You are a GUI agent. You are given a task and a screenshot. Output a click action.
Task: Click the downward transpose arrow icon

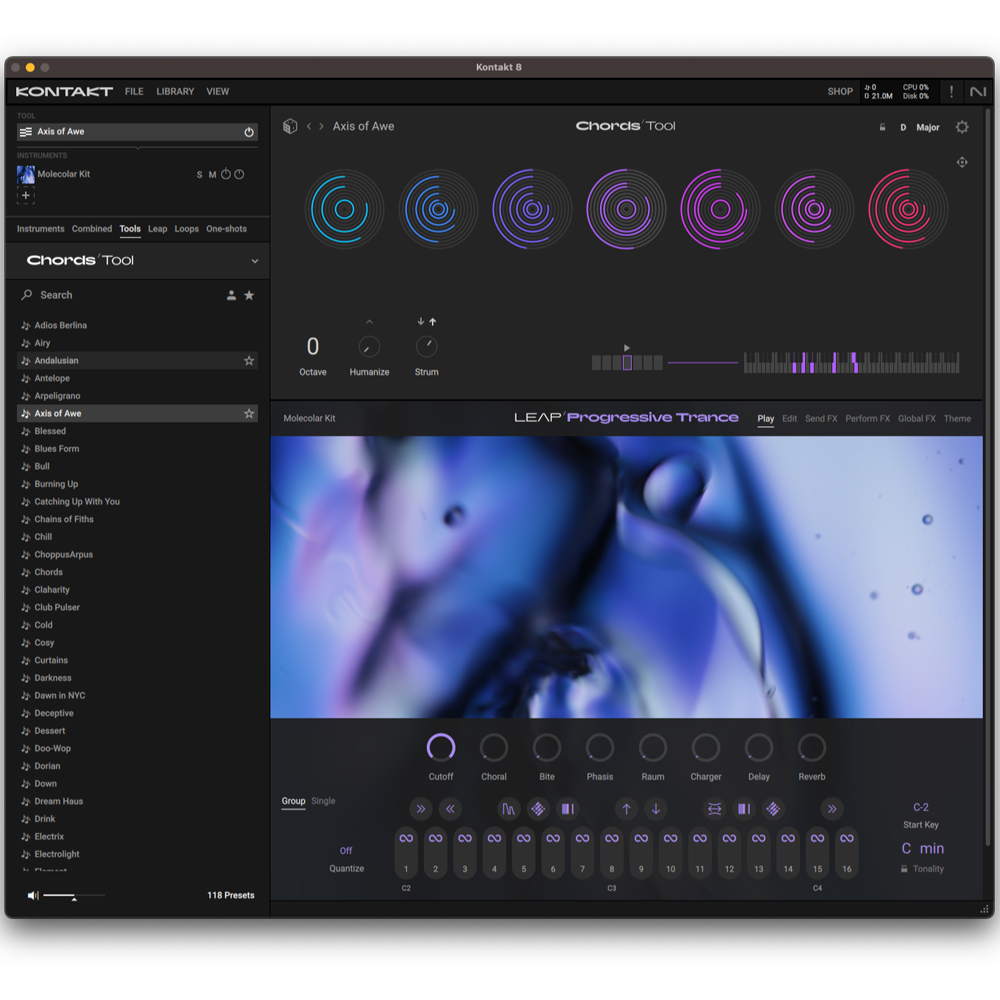point(656,808)
